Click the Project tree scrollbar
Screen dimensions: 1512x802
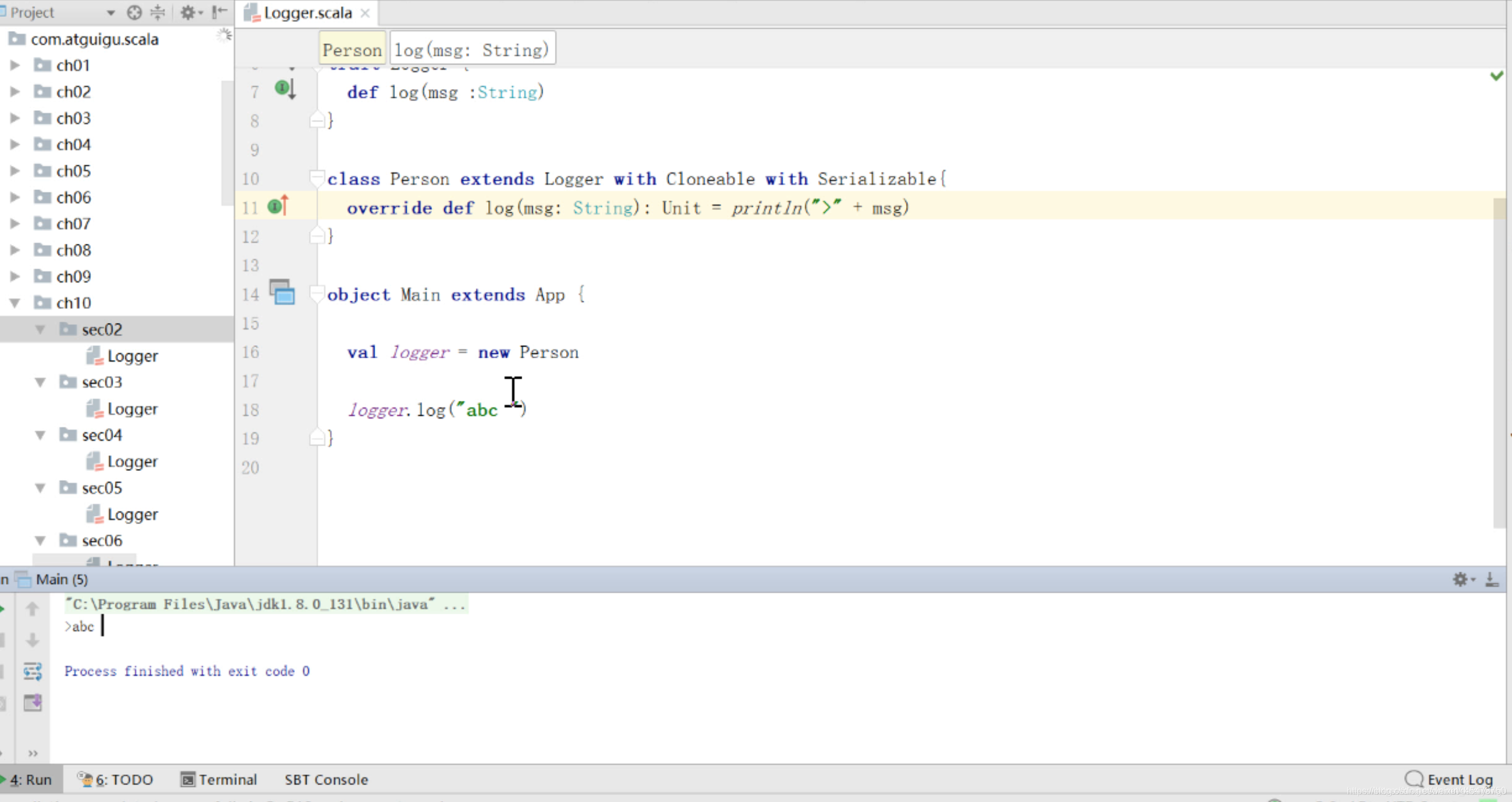point(227,143)
